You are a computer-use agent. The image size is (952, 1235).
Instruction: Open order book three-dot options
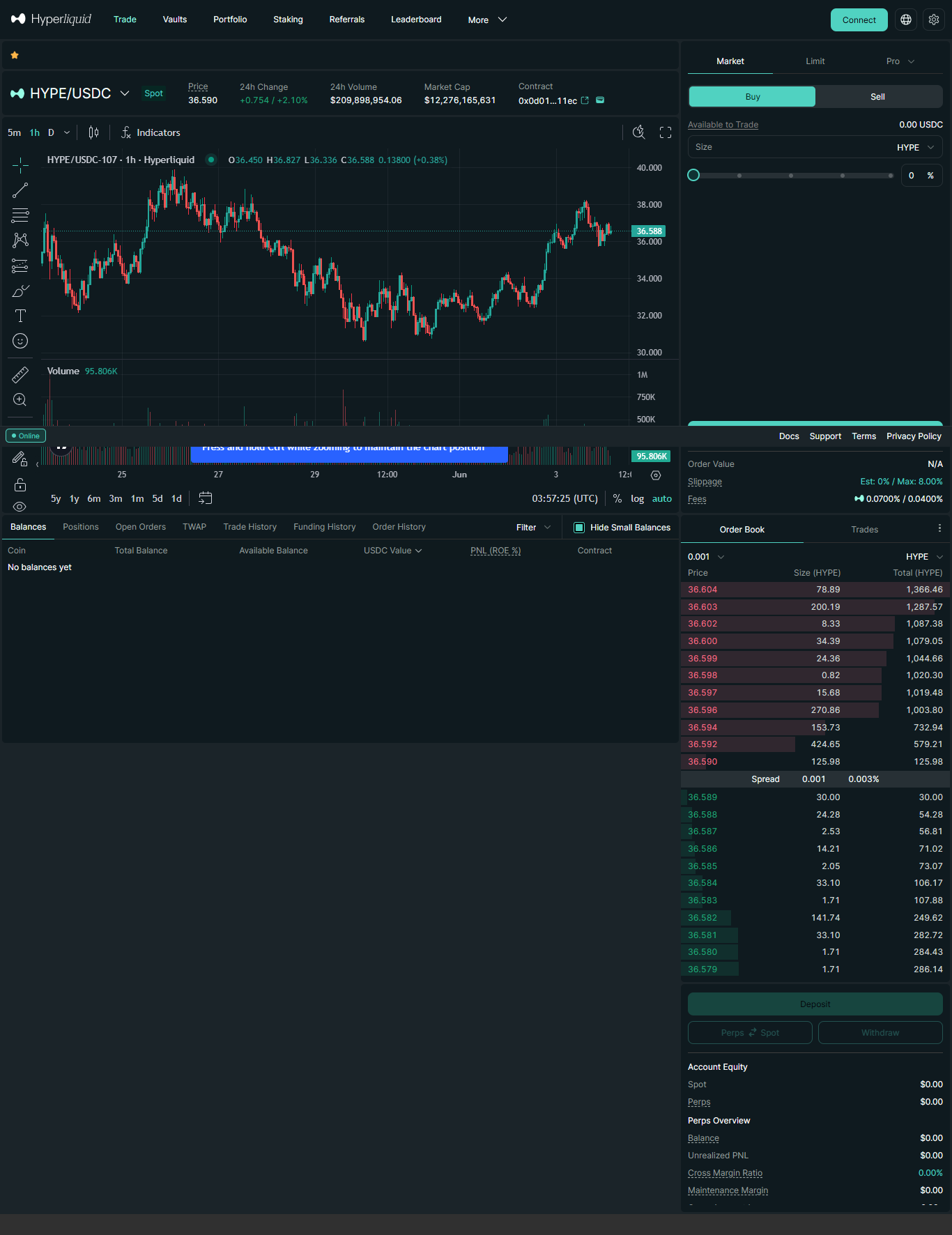pos(939,528)
